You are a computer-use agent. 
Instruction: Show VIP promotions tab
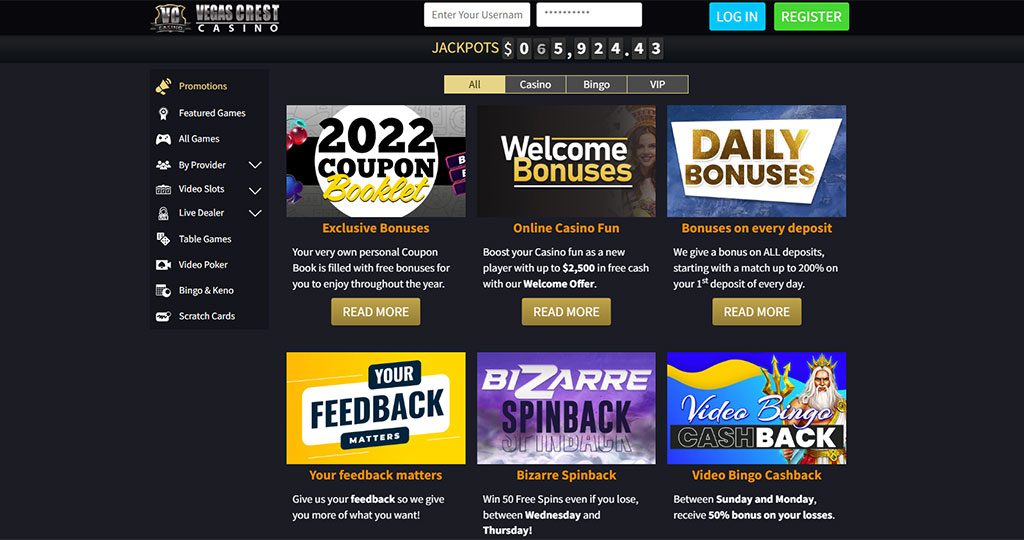[658, 84]
